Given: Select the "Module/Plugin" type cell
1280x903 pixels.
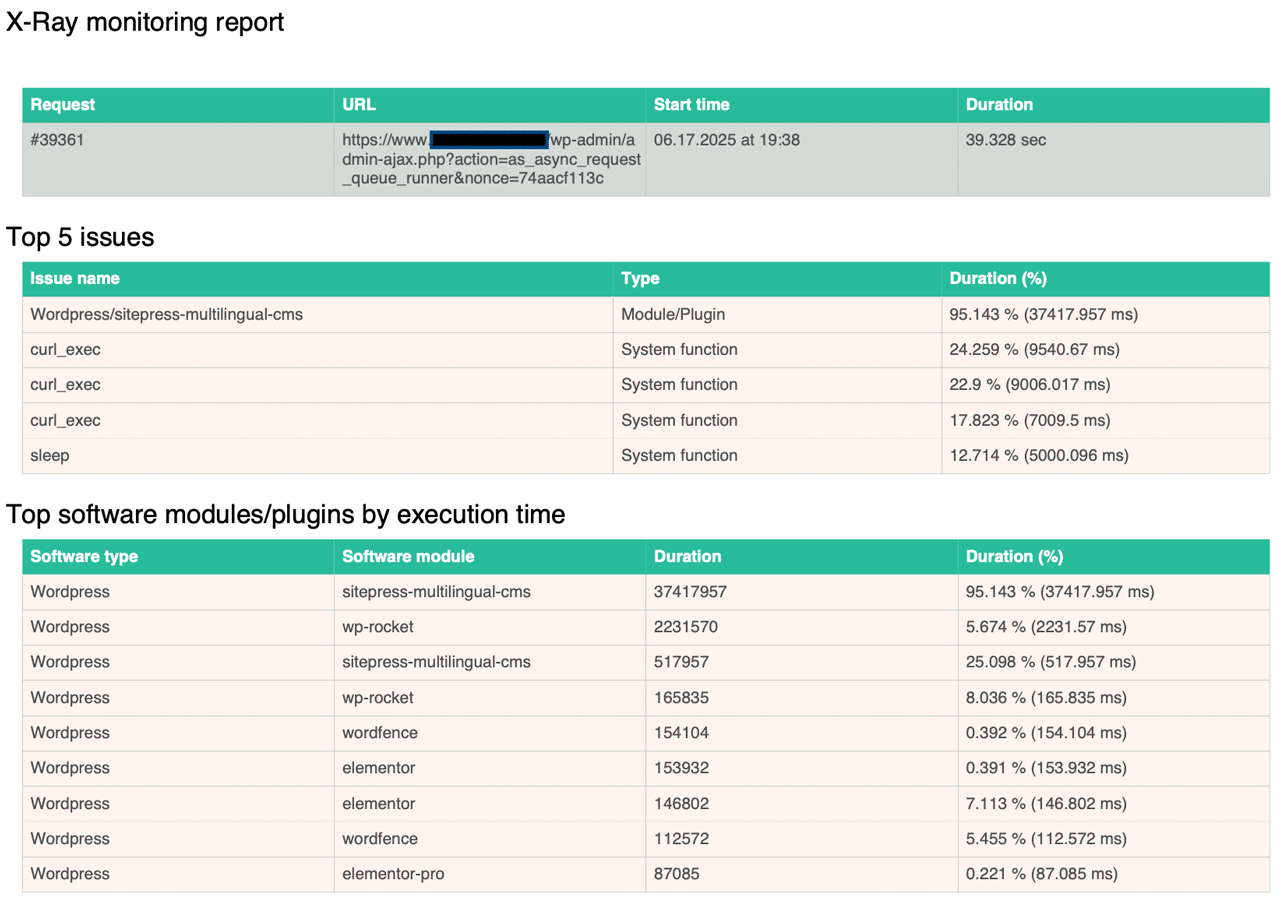Looking at the screenshot, I should (777, 314).
